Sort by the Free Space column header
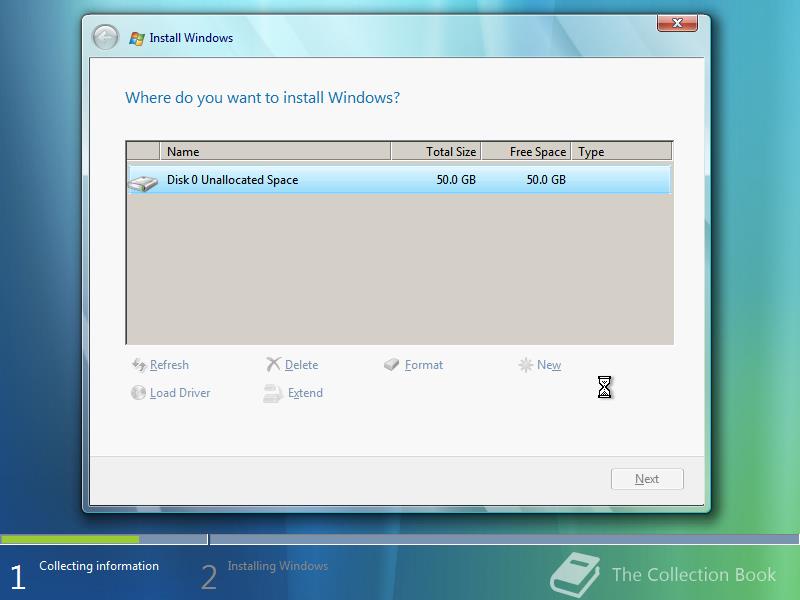Image resolution: width=800 pixels, height=600 pixels. coord(528,151)
